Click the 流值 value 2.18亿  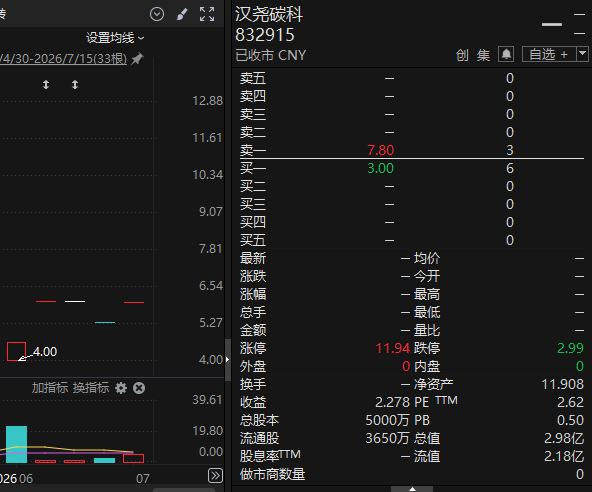pyautogui.click(x=564, y=456)
